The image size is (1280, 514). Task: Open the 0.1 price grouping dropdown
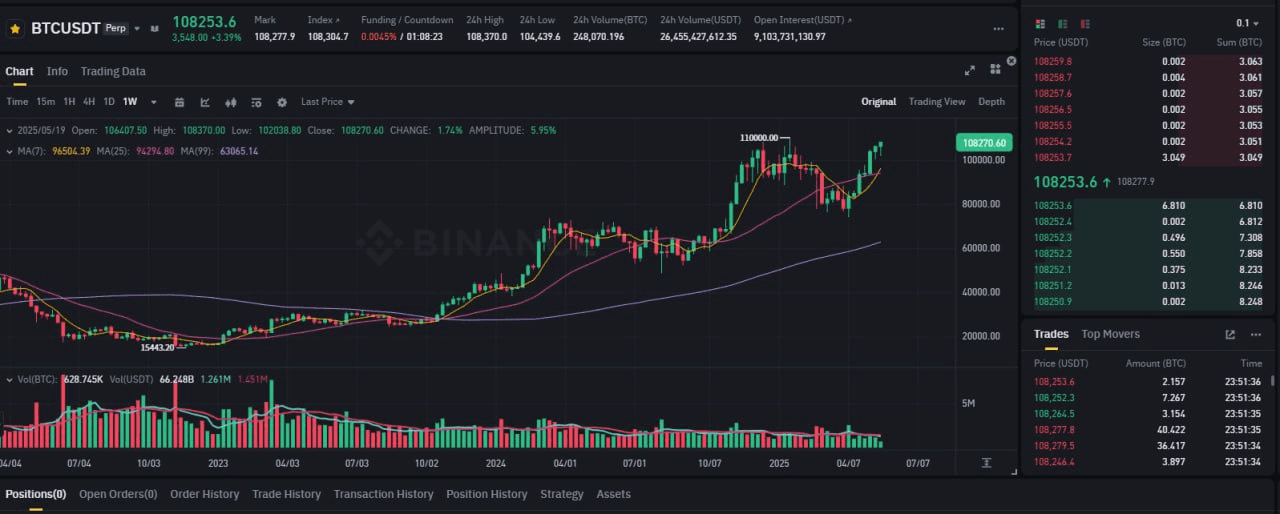[x=1250, y=23]
